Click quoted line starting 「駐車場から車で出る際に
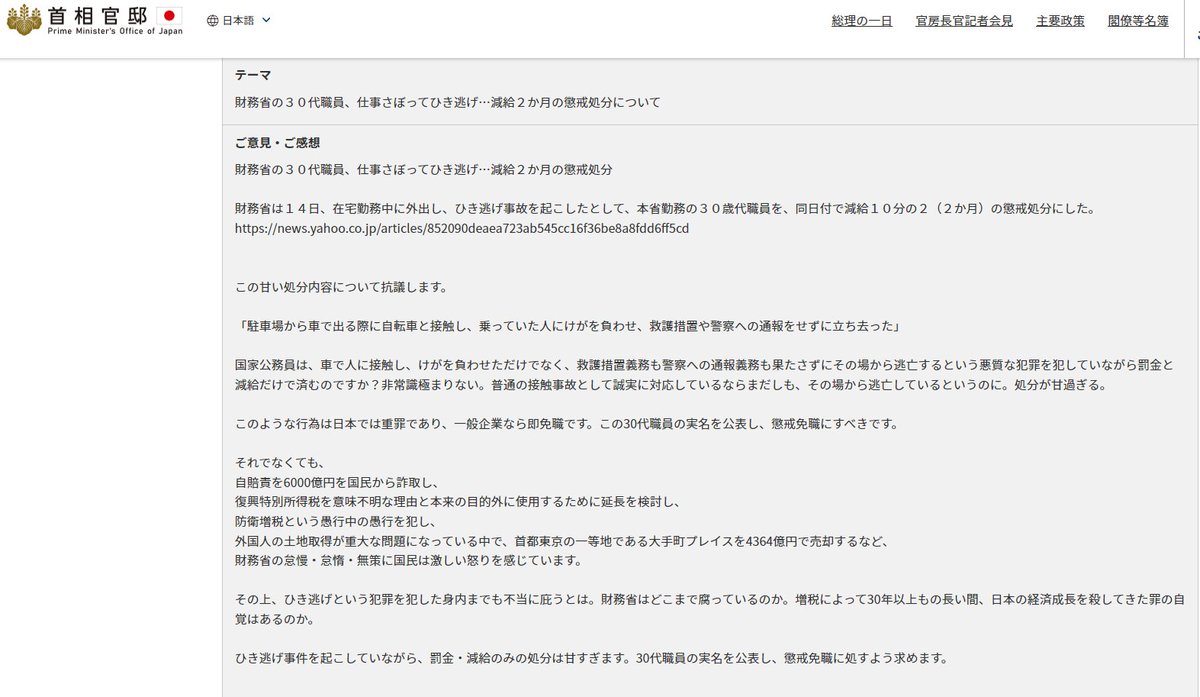Viewport: 1200px width, 697px height. point(571,326)
